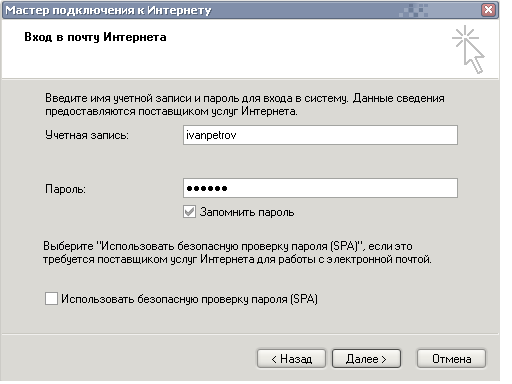Click the wizard cursor icon in header
The width and height of the screenshot is (512, 384).
coord(468,49)
